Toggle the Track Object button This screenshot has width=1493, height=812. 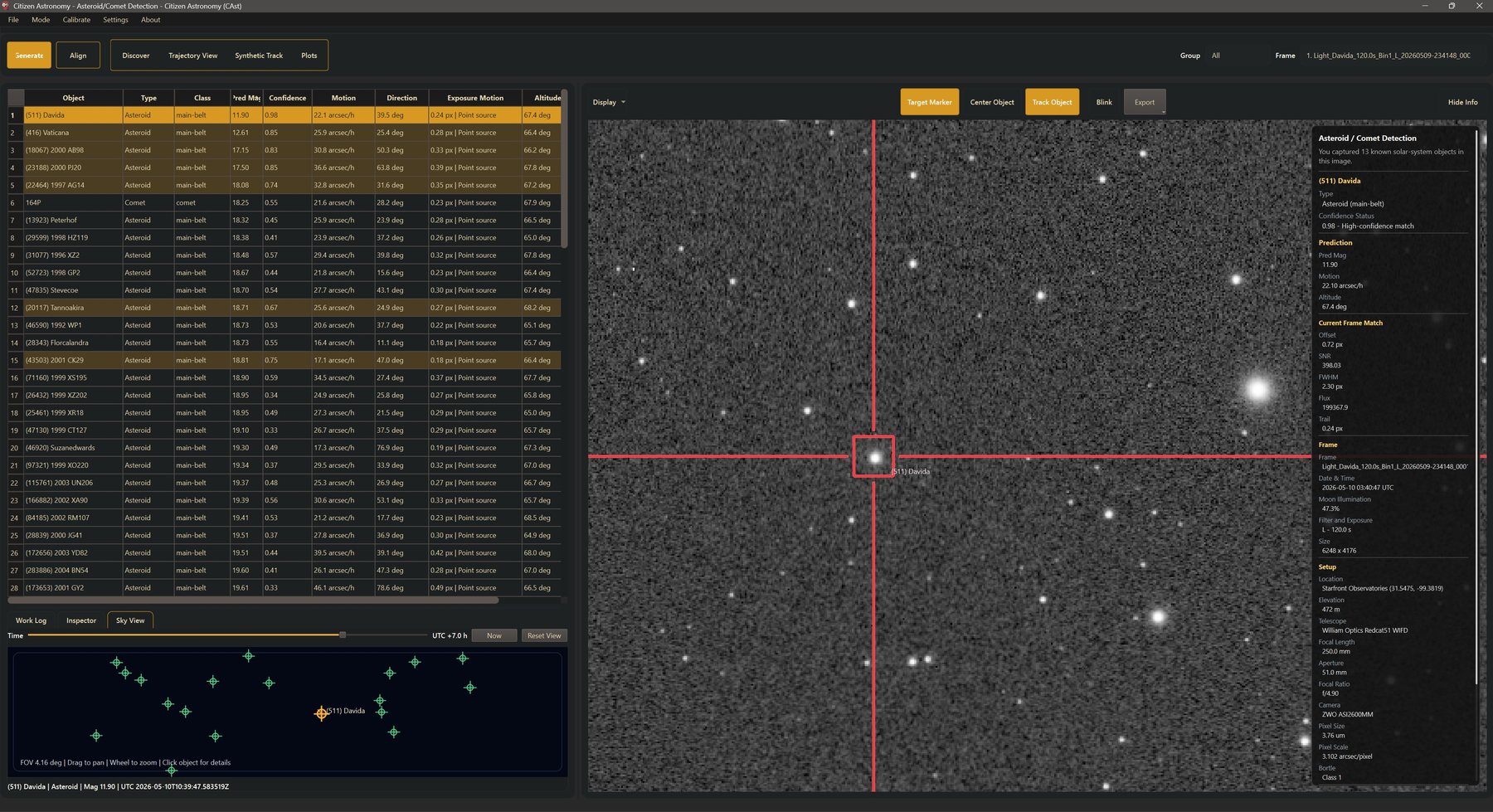coord(1052,102)
